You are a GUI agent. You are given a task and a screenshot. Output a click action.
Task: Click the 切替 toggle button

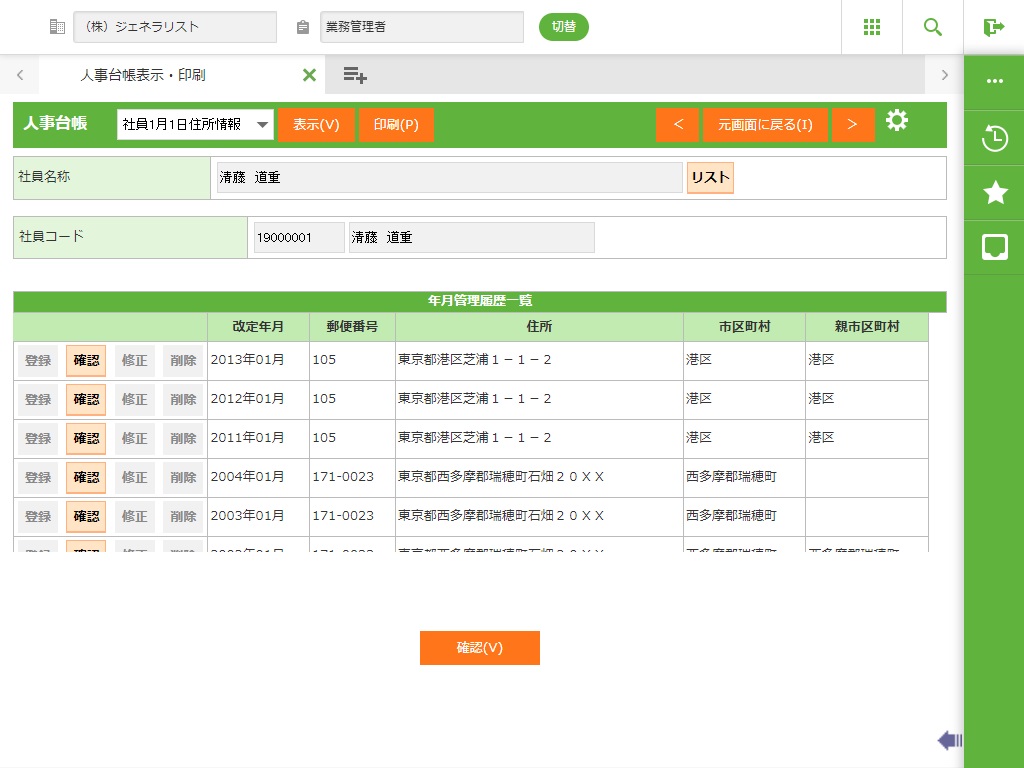coord(564,27)
